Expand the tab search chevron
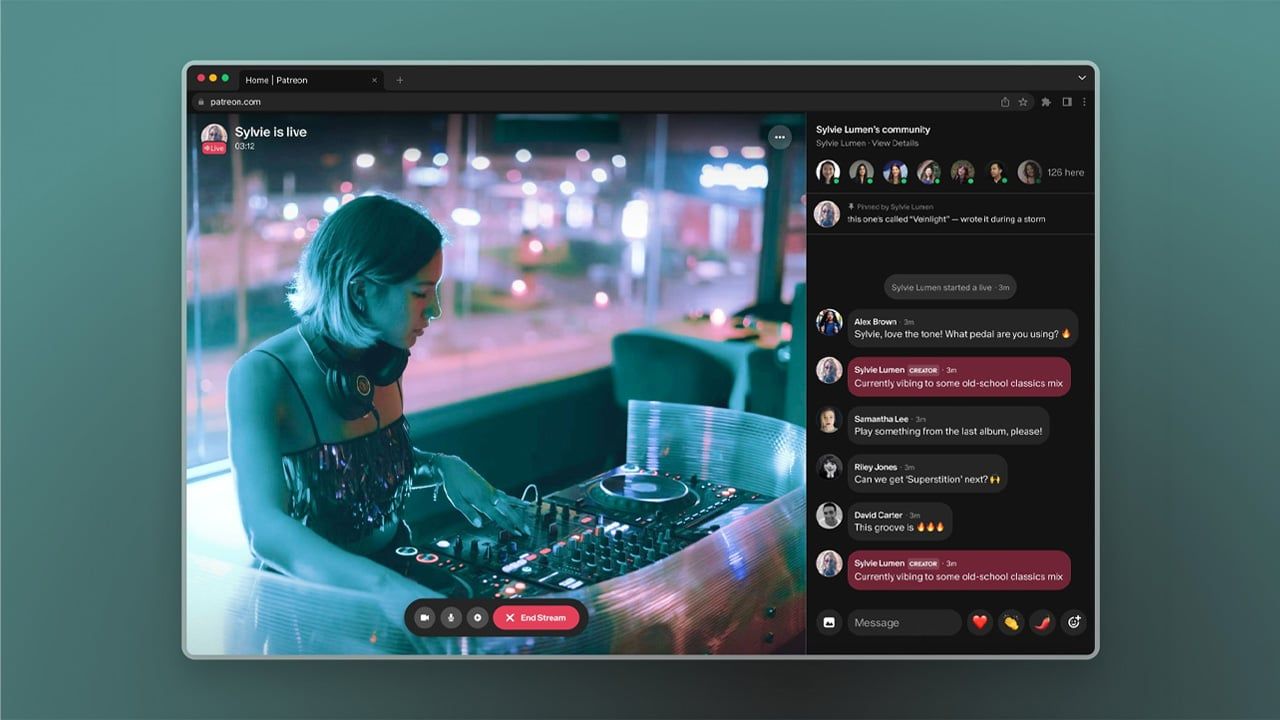The width and height of the screenshot is (1280, 720). point(1081,78)
